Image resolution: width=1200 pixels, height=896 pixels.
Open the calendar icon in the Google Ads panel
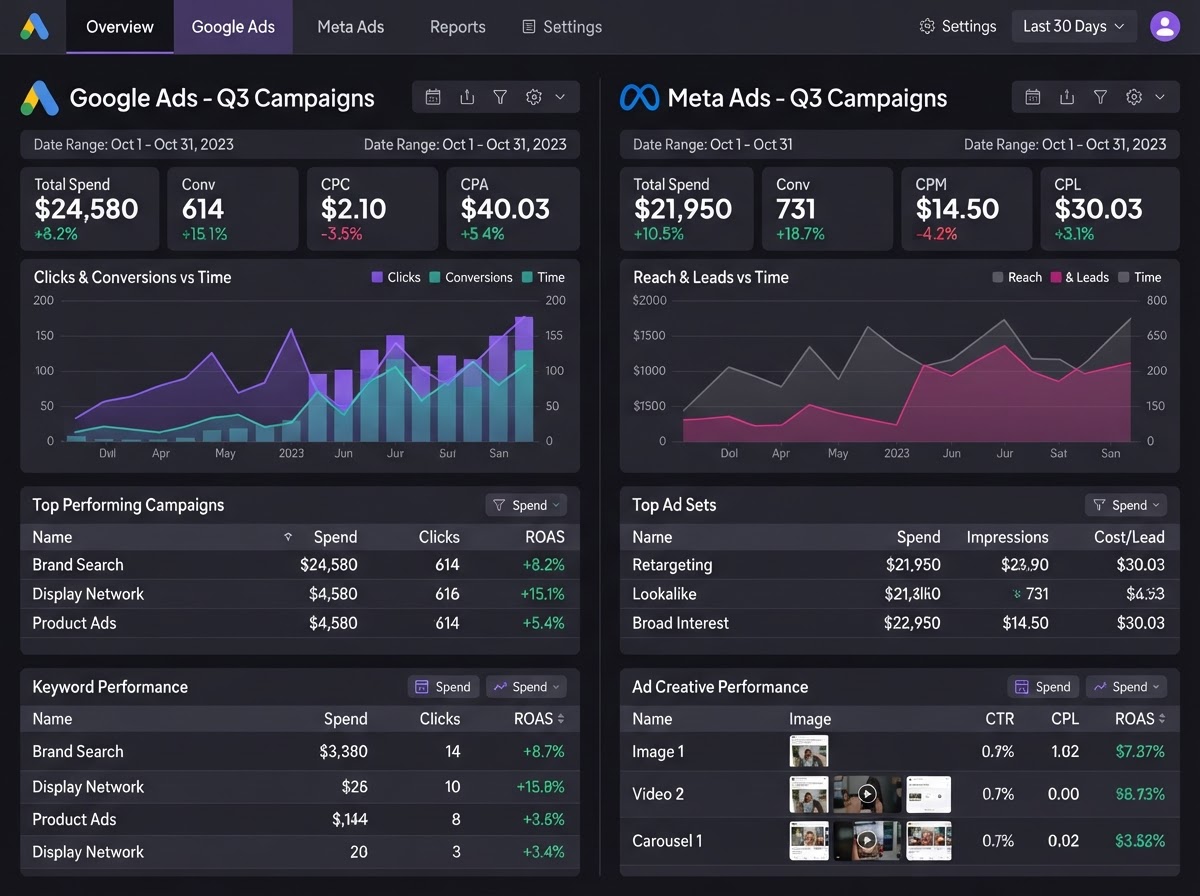(x=433, y=97)
